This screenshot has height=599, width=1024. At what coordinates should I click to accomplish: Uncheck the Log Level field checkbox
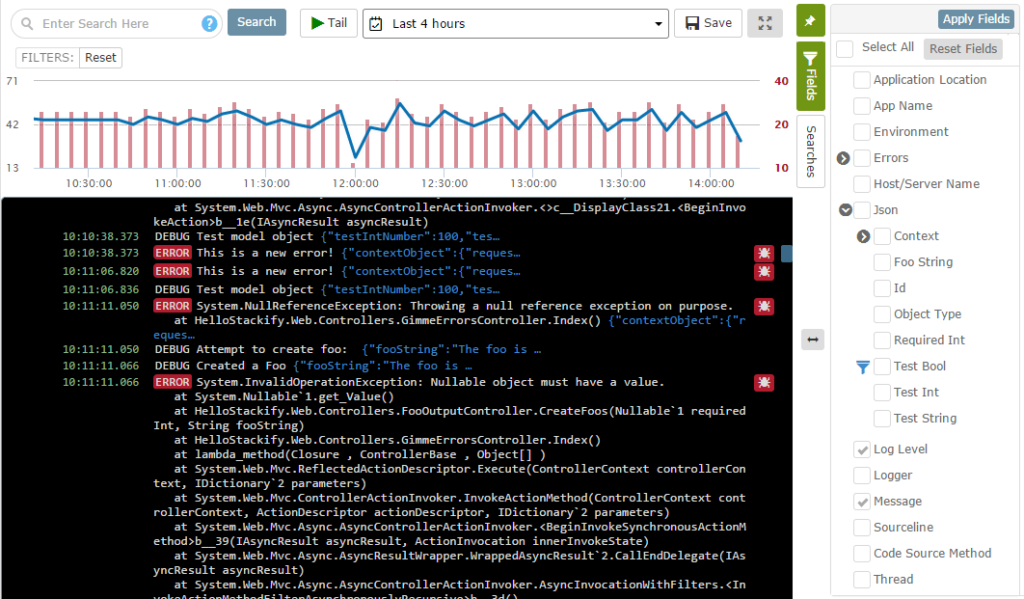tap(861, 450)
